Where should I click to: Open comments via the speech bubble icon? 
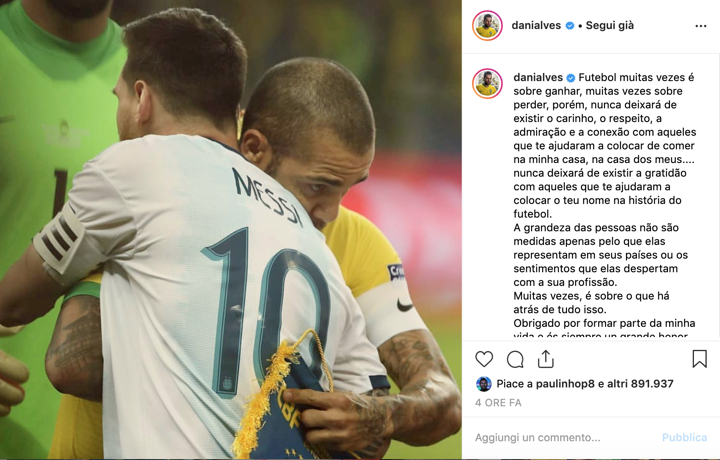pyautogui.click(x=515, y=359)
